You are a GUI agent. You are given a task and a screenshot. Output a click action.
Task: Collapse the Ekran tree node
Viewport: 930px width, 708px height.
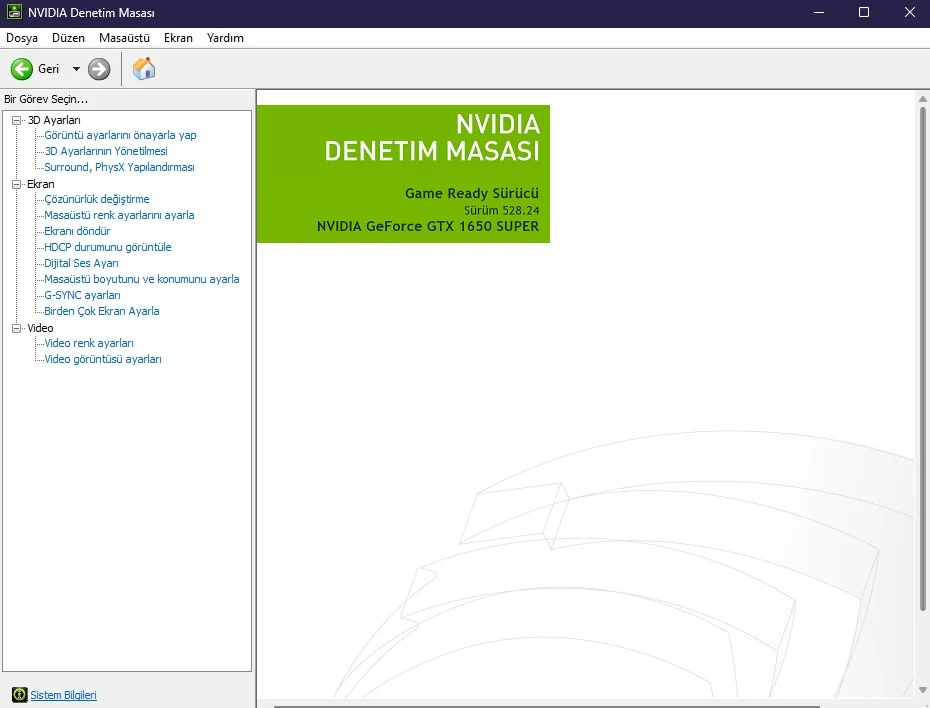coord(16,184)
